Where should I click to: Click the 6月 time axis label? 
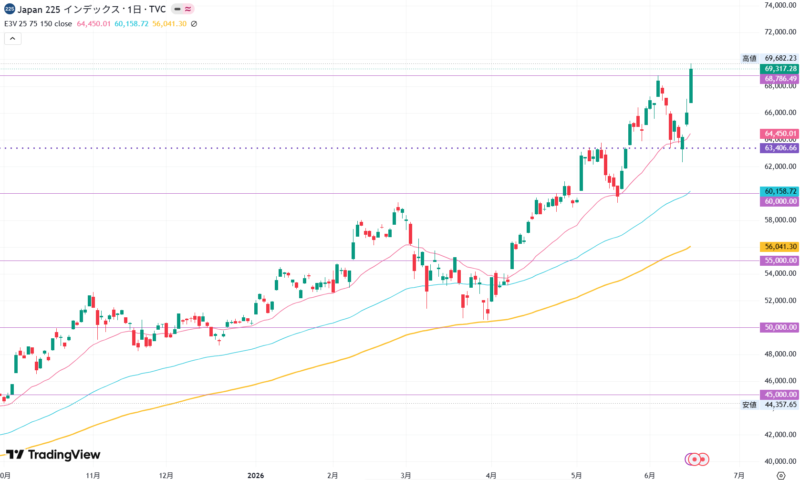click(x=649, y=475)
